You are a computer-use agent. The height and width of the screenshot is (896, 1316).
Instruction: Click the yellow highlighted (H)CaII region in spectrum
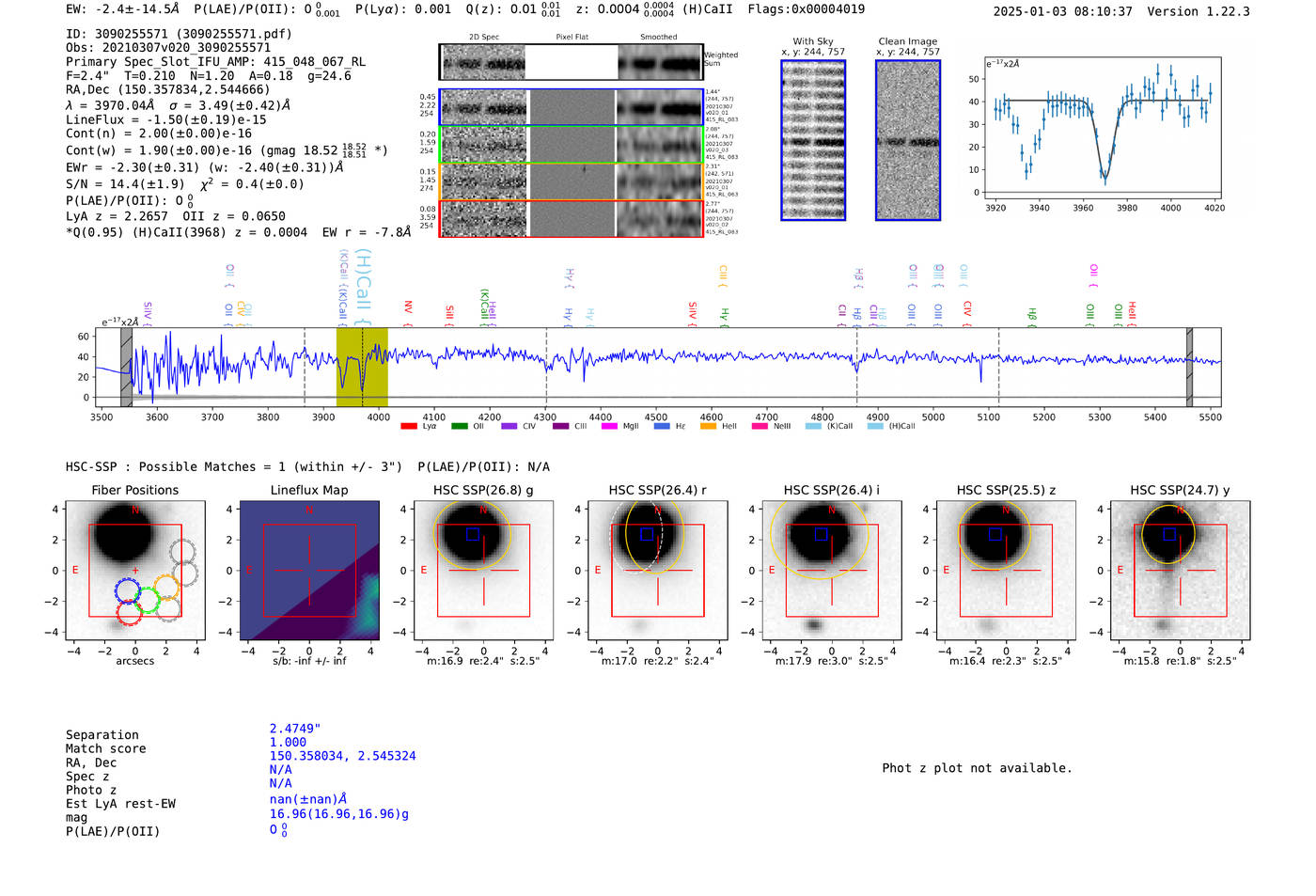click(362, 367)
